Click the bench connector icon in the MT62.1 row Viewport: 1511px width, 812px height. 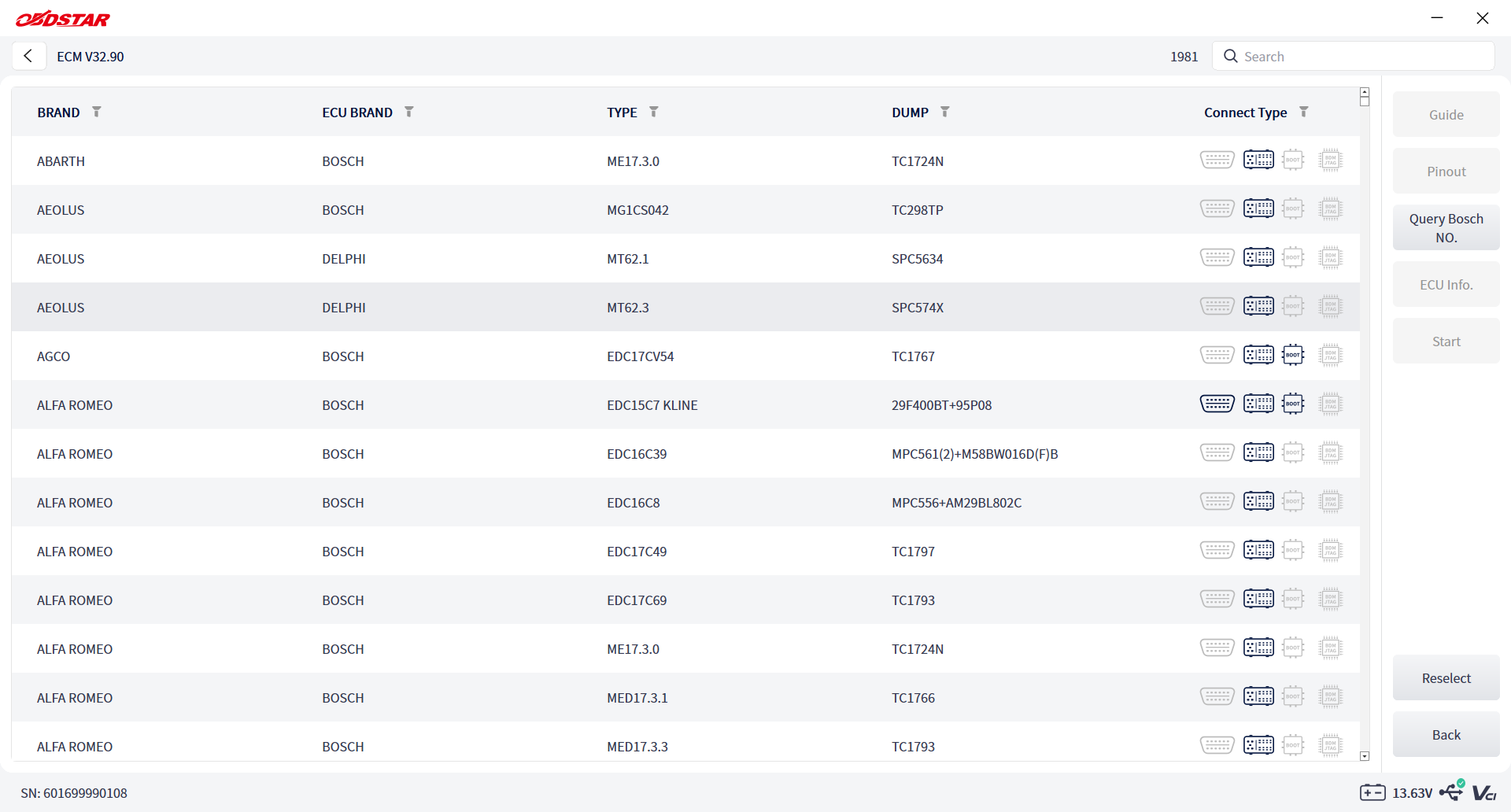coord(1258,258)
